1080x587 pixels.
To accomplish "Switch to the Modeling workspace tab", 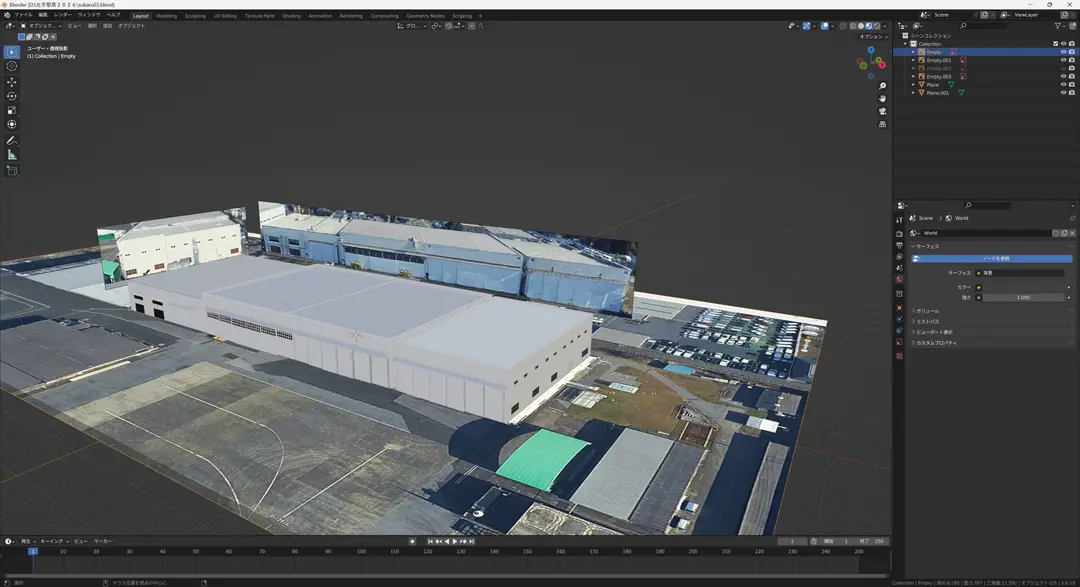I will [x=167, y=16].
